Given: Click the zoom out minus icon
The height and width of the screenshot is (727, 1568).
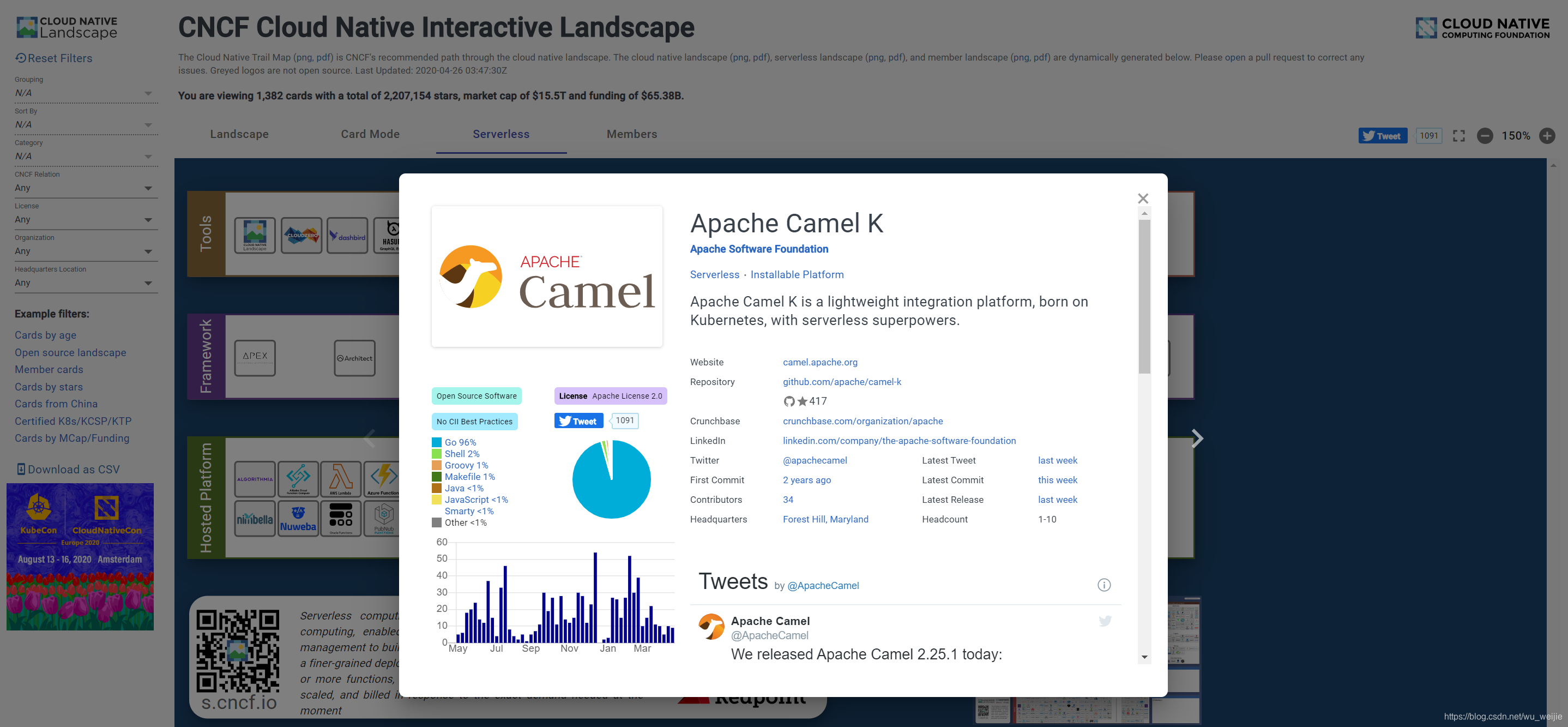Looking at the screenshot, I should pos(1485,136).
